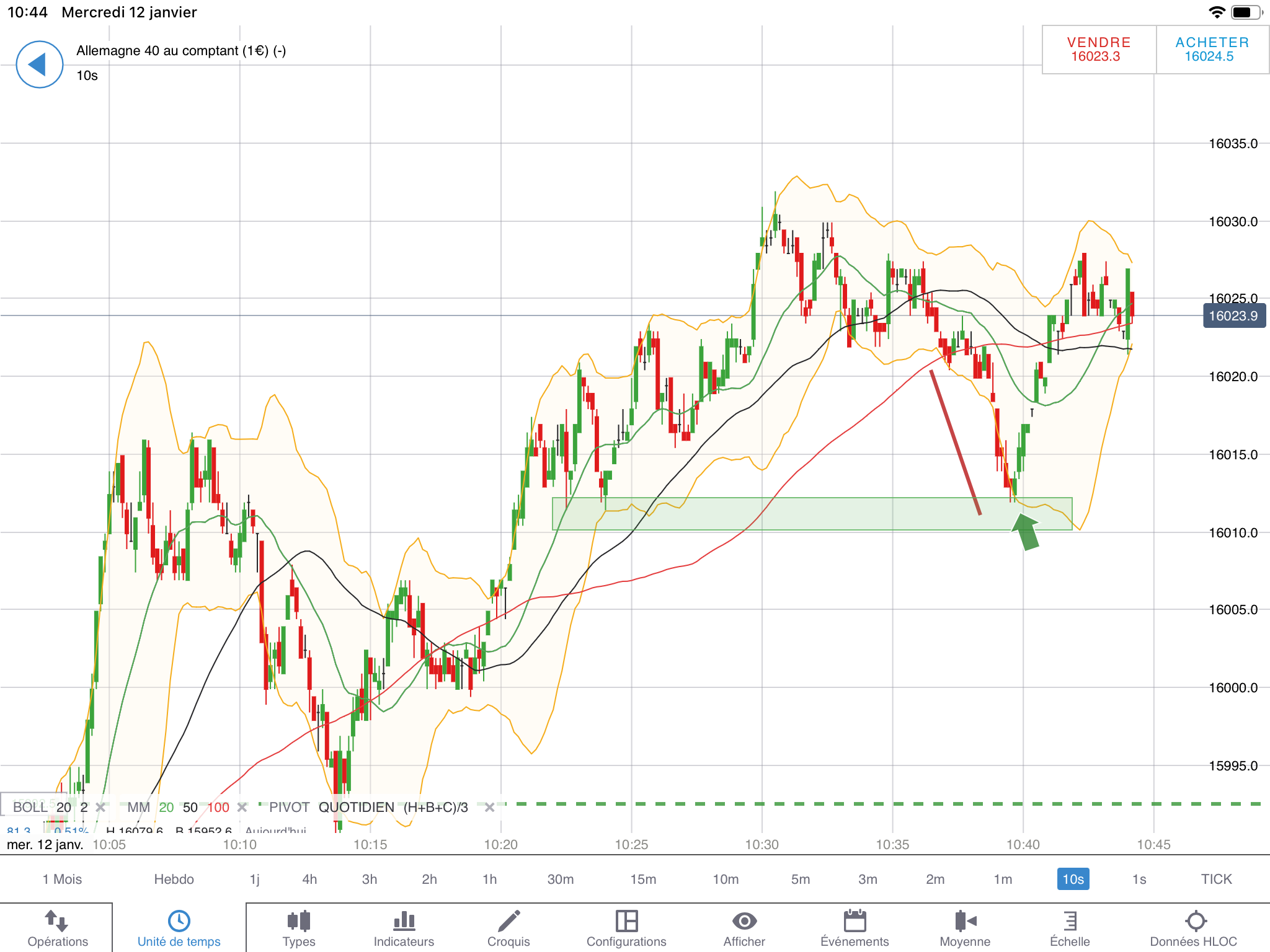The image size is (1270, 952).
Task: Remove the BOLL 20 2 indicator
Action: coord(100,808)
